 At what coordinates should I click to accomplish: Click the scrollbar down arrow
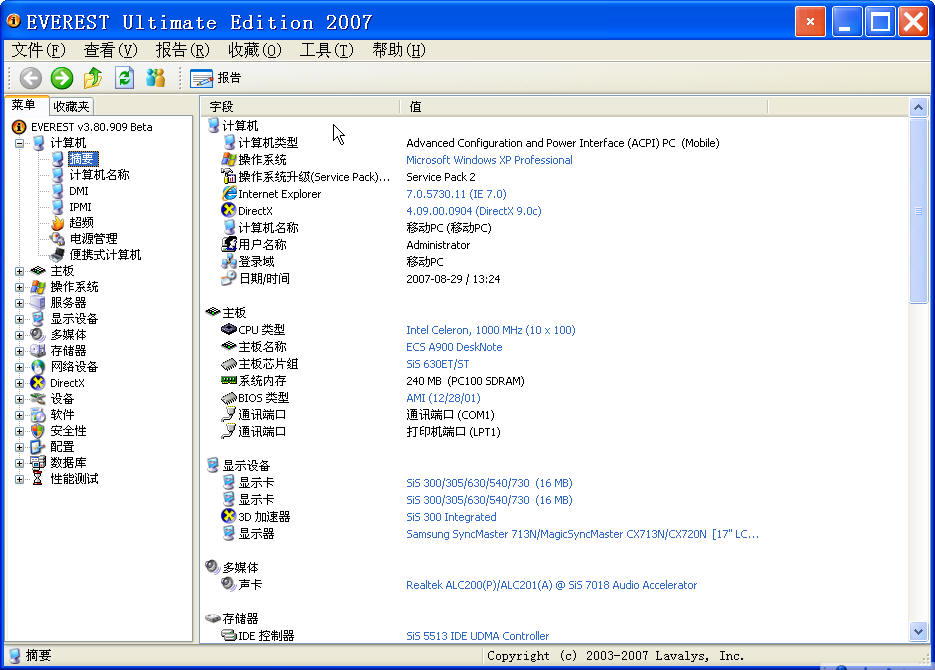click(918, 631)
